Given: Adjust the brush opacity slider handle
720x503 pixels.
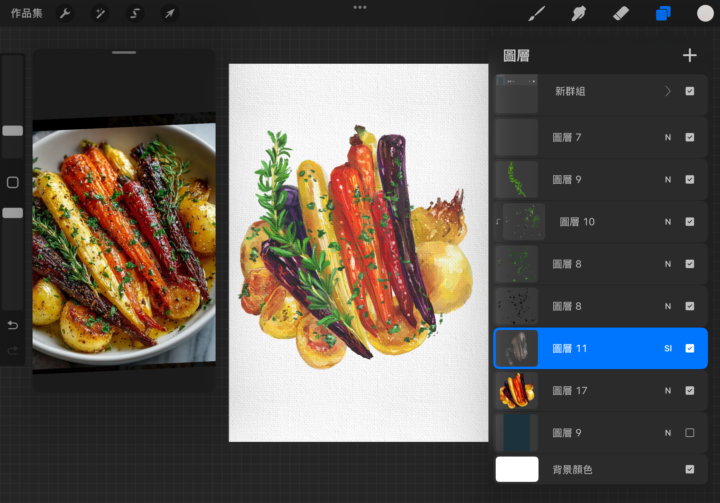Looking at the screenshot, I should coord(13,213).
